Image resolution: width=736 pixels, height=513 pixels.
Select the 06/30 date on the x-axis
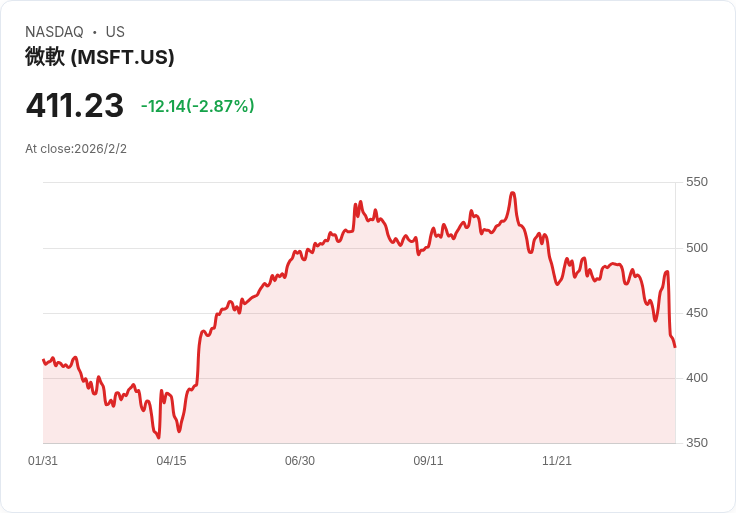click(300, 461)
